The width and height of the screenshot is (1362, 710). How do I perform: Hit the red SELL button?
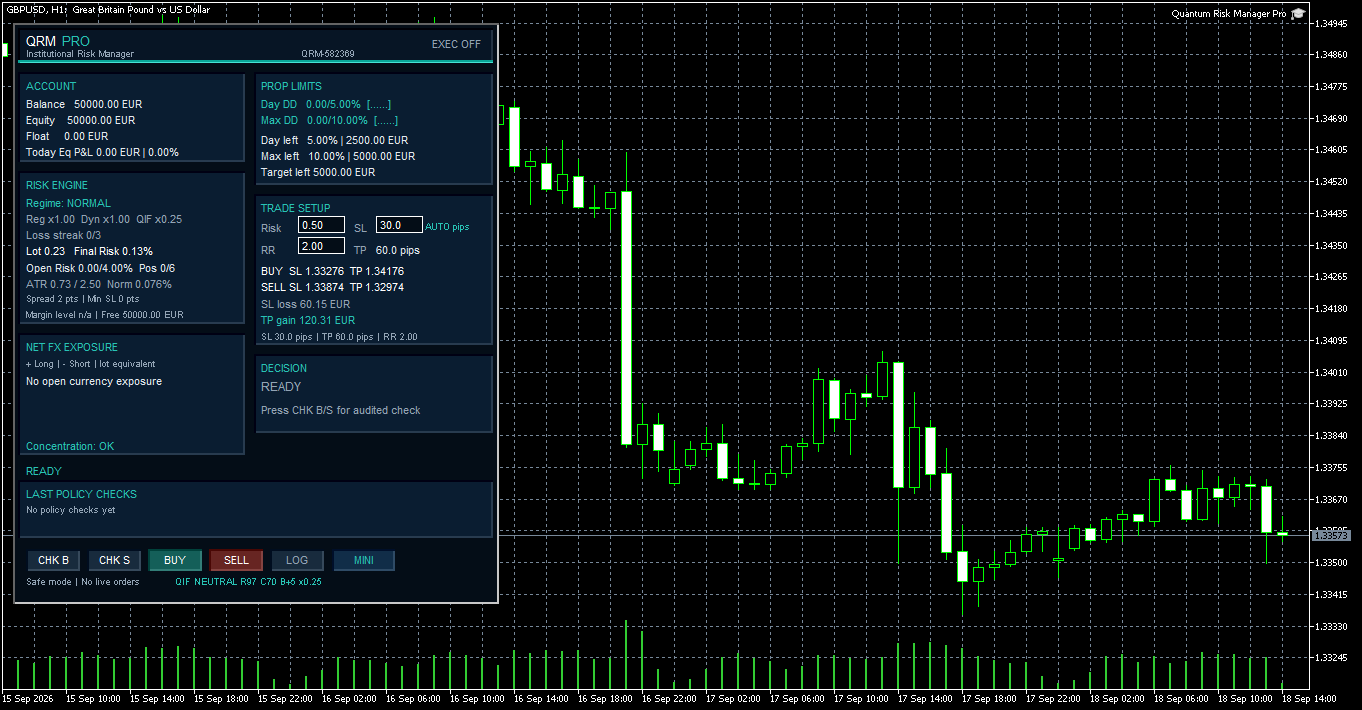(x=236, y=561)
